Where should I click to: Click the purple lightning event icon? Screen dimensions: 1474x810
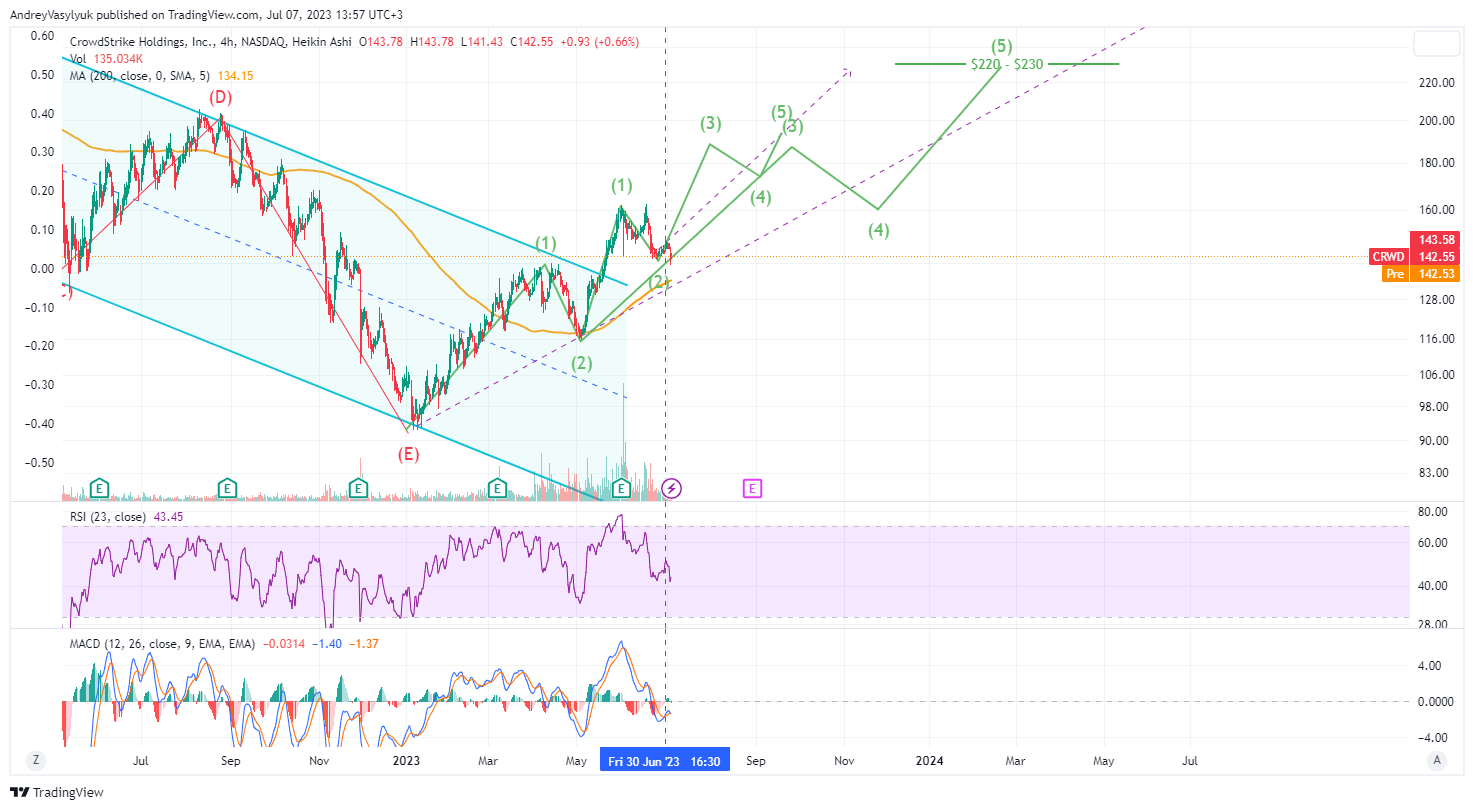[673, 488]
